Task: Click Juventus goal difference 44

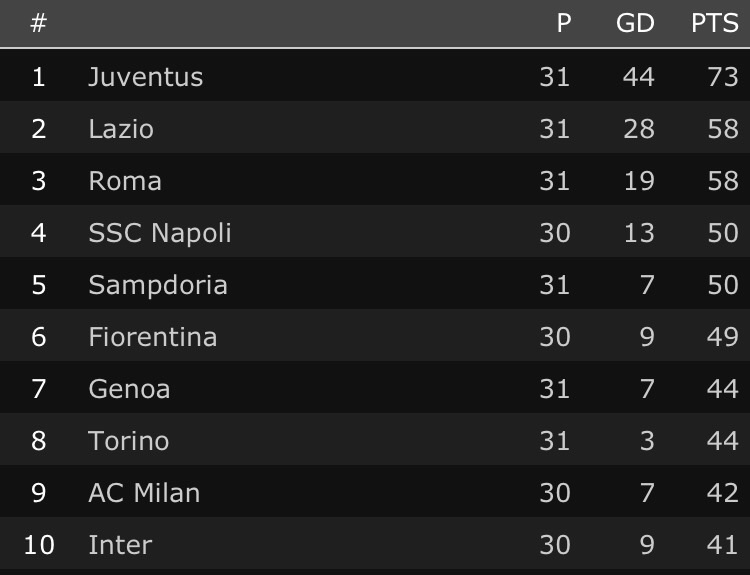Action: (638, 77)
